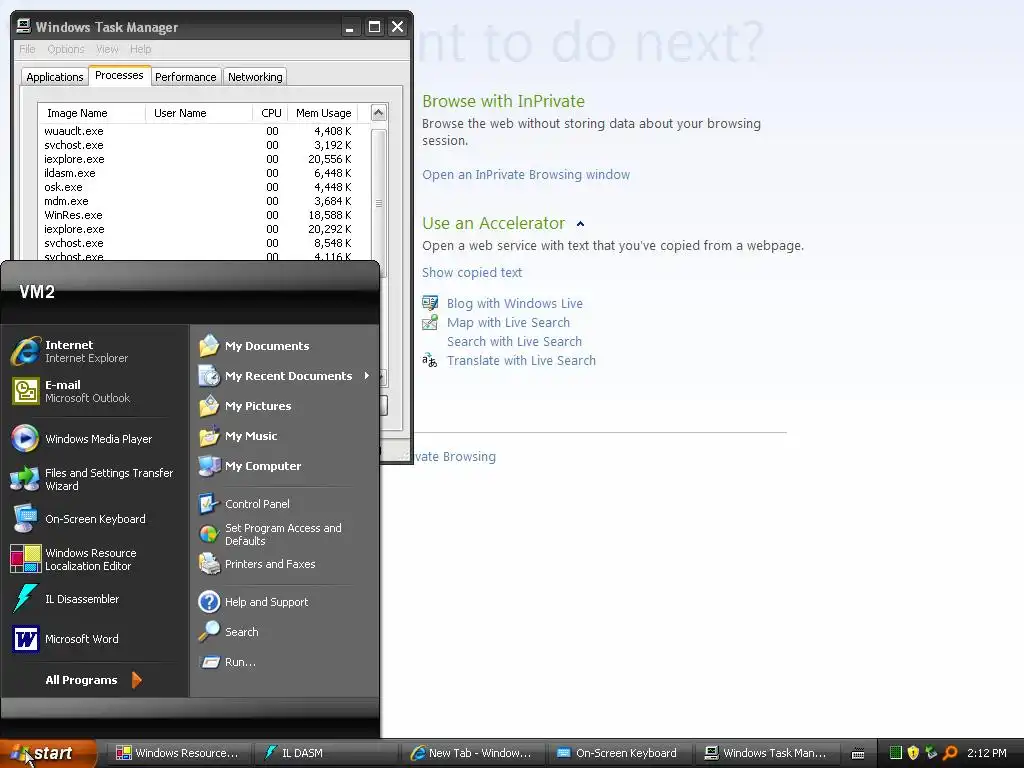Switch to Networking tab in Task Manager
1024x768 pixels.
(x=255, y=77)
